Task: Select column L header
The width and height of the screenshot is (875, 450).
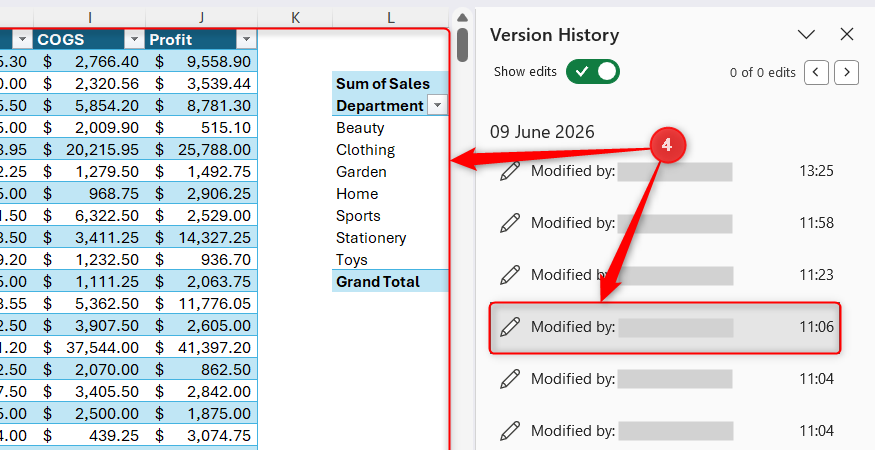Action: point(391,18)
